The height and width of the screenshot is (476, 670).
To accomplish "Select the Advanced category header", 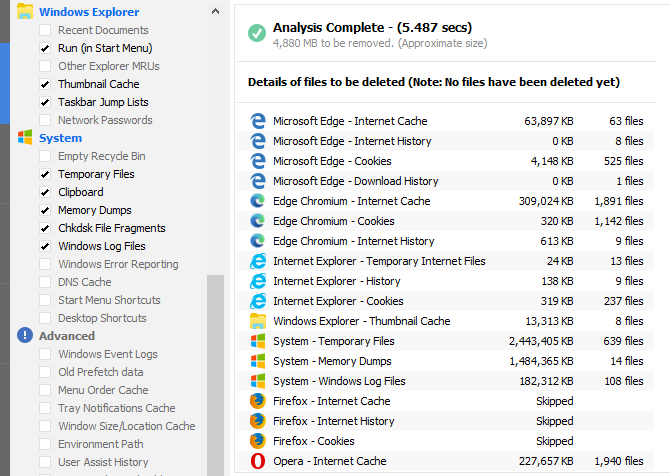I will (66, 336).
